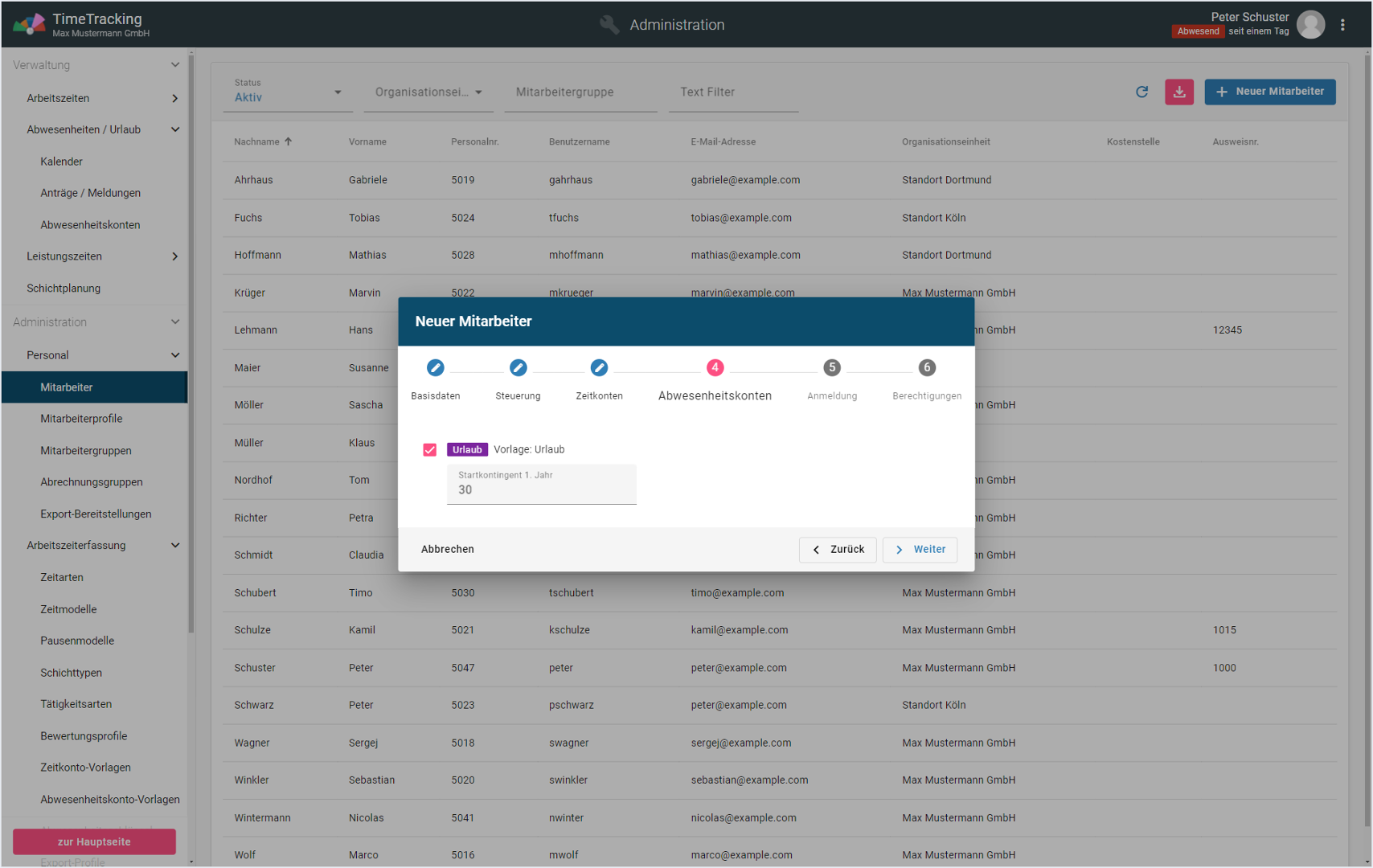This screenshot has height=868, width=1373.
Task: Click the Steuerung step pencil icon
Action: (x=518, y=368)
